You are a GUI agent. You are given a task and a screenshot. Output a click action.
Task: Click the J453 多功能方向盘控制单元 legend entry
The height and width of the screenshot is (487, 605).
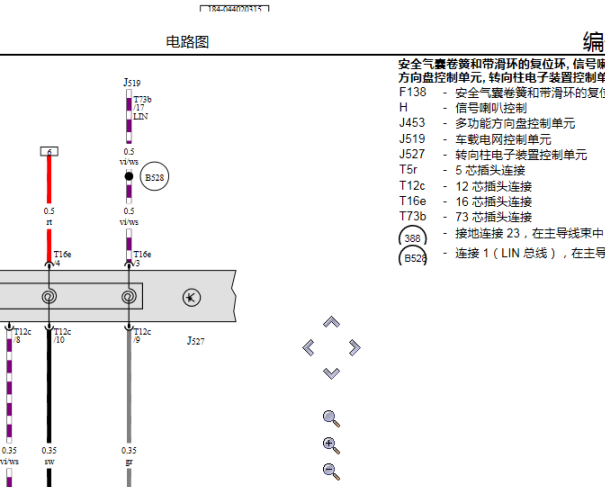pos(487,123)
